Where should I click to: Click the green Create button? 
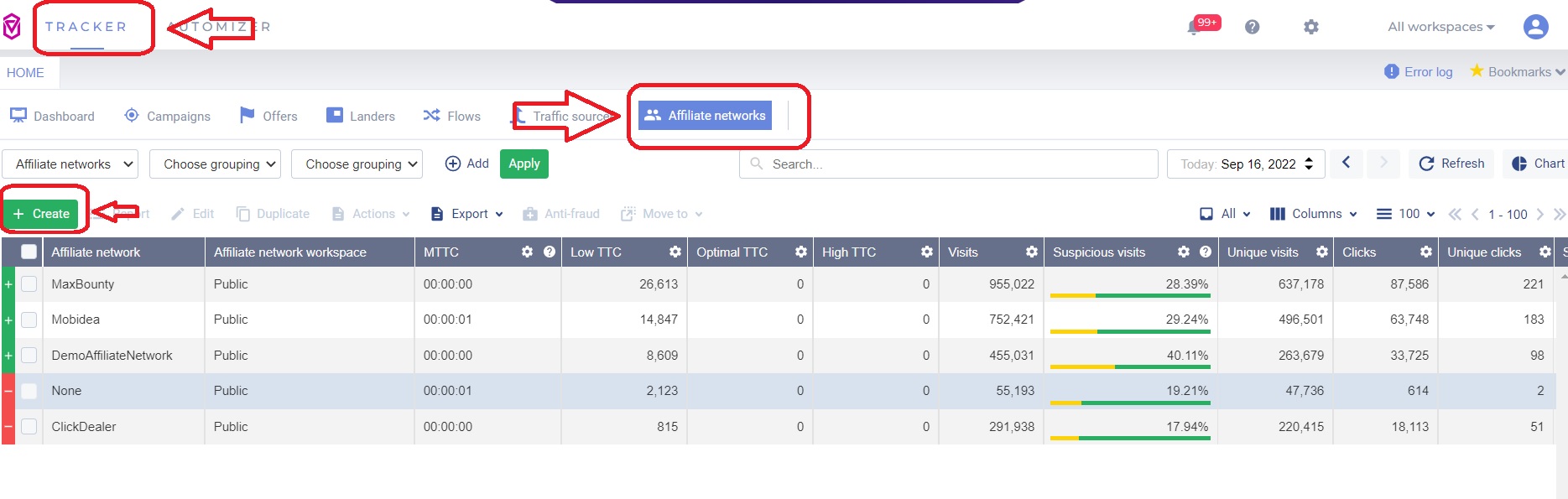(x=41, y=214)
